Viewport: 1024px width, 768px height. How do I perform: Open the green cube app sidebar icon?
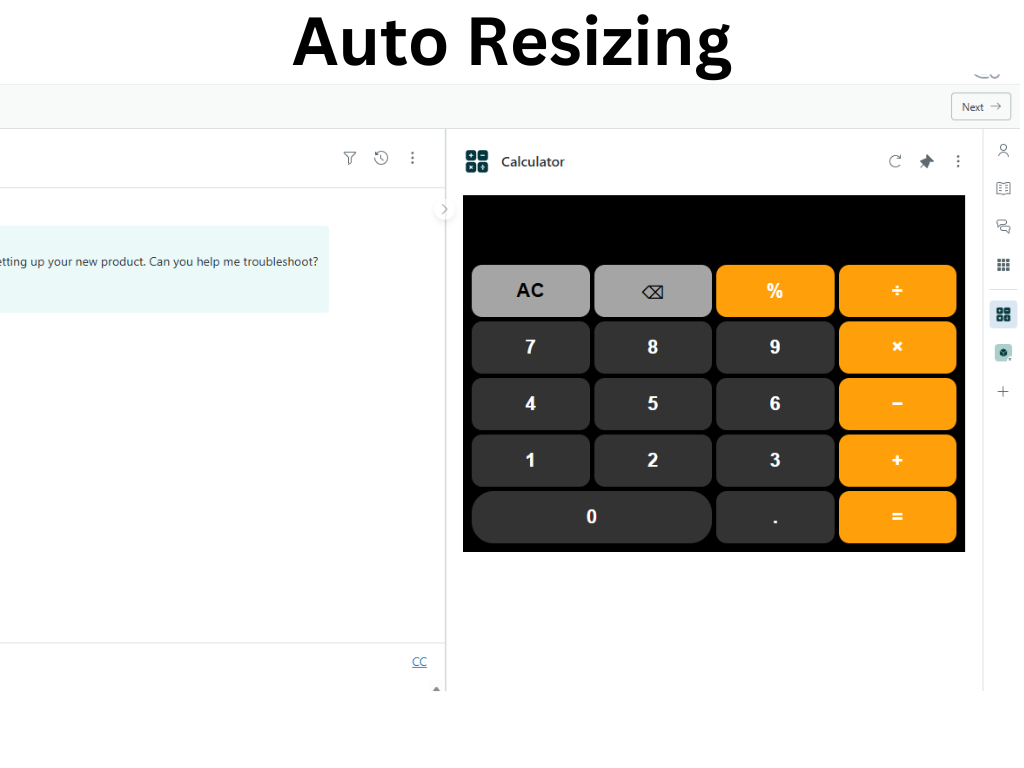(x=1003, y=352)
